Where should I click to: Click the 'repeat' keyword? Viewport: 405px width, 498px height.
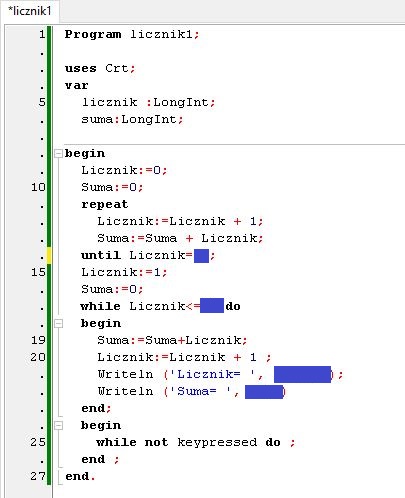pyautogui.click(x=105, y=204)
